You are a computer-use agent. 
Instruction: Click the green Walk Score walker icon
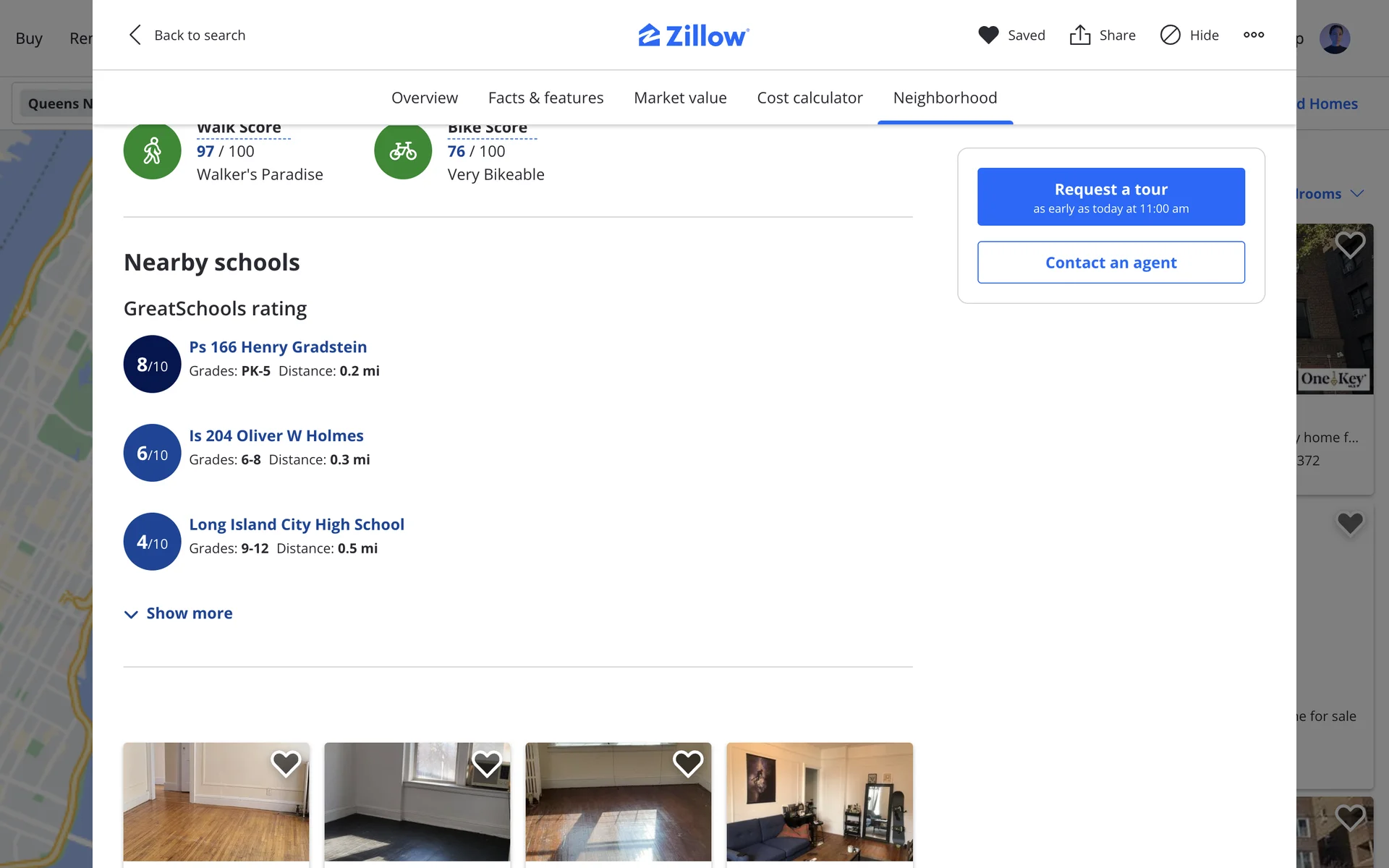click(152, 150)
